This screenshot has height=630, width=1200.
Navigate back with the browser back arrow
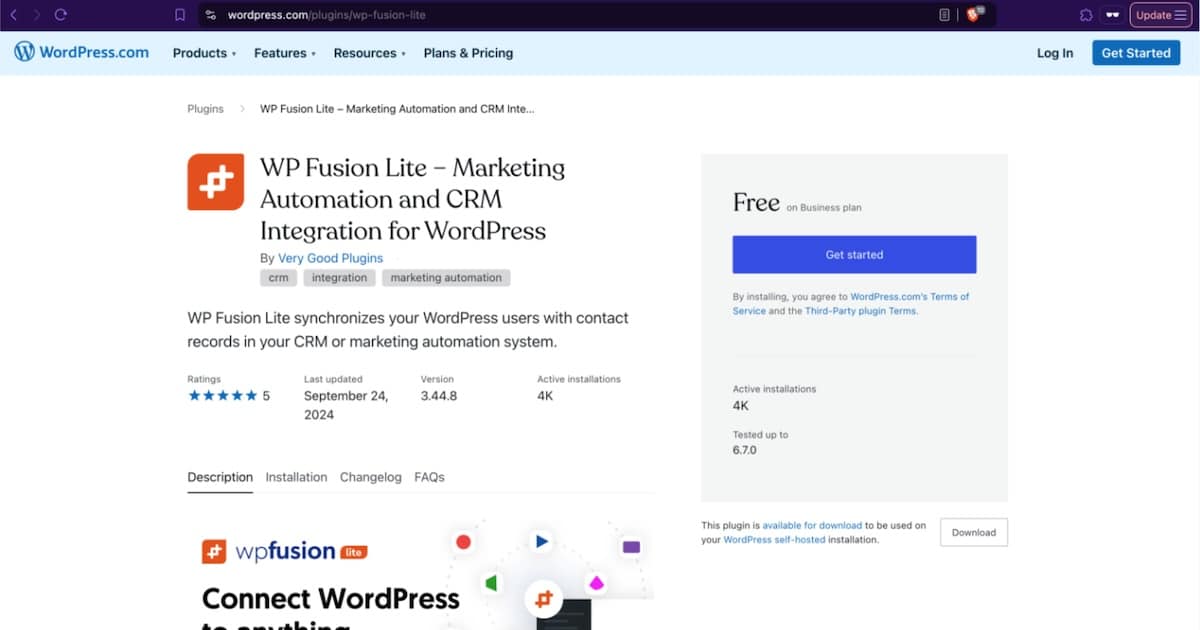[x=14, y=14]
